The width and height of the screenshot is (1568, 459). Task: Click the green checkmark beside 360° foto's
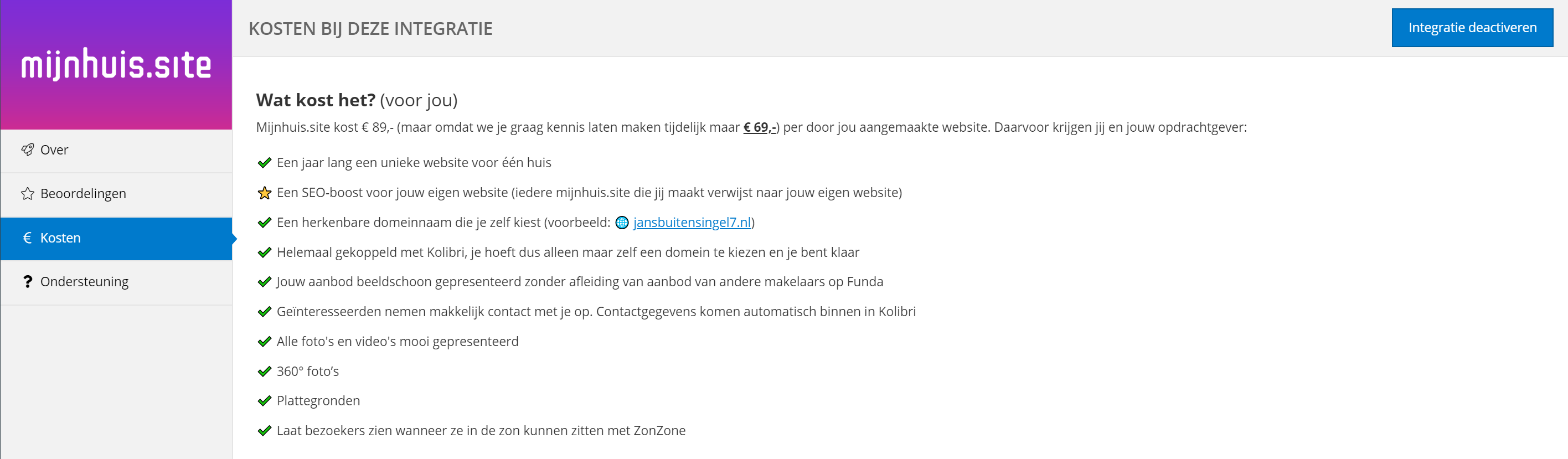[264, 372]
